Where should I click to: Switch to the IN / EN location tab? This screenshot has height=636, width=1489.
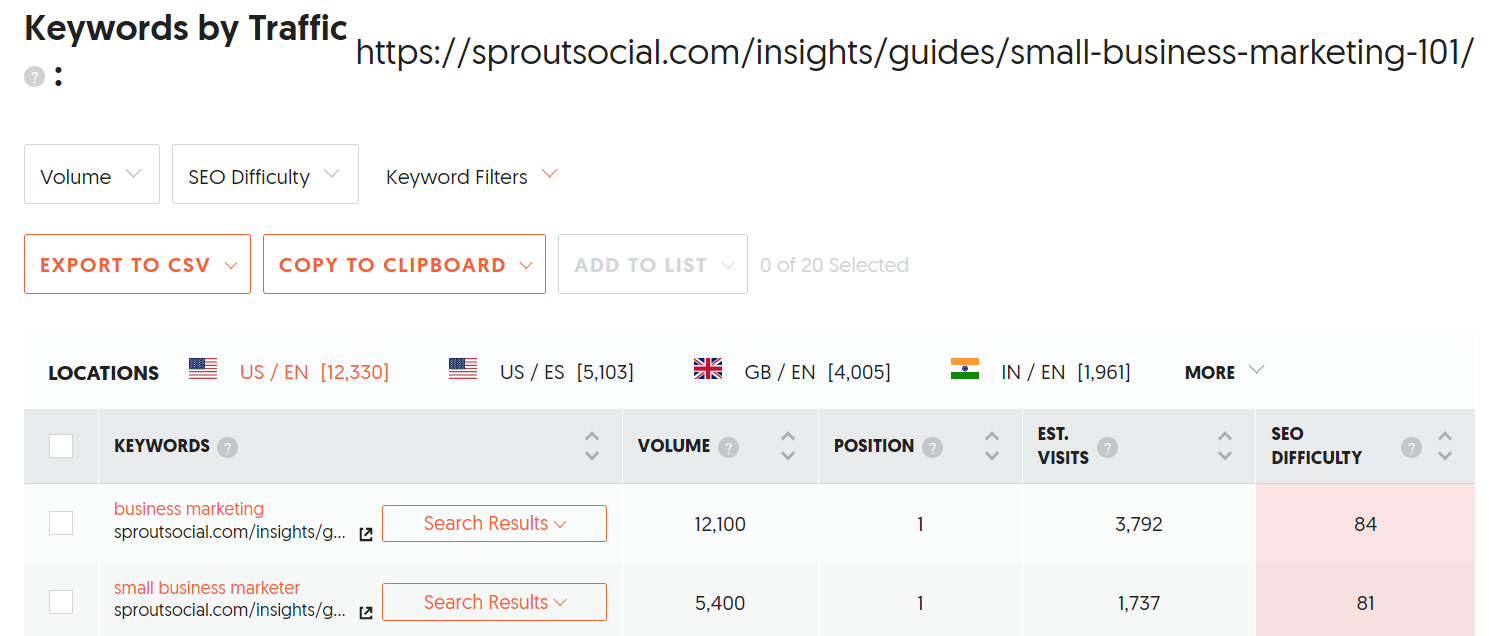[1041, 372]
